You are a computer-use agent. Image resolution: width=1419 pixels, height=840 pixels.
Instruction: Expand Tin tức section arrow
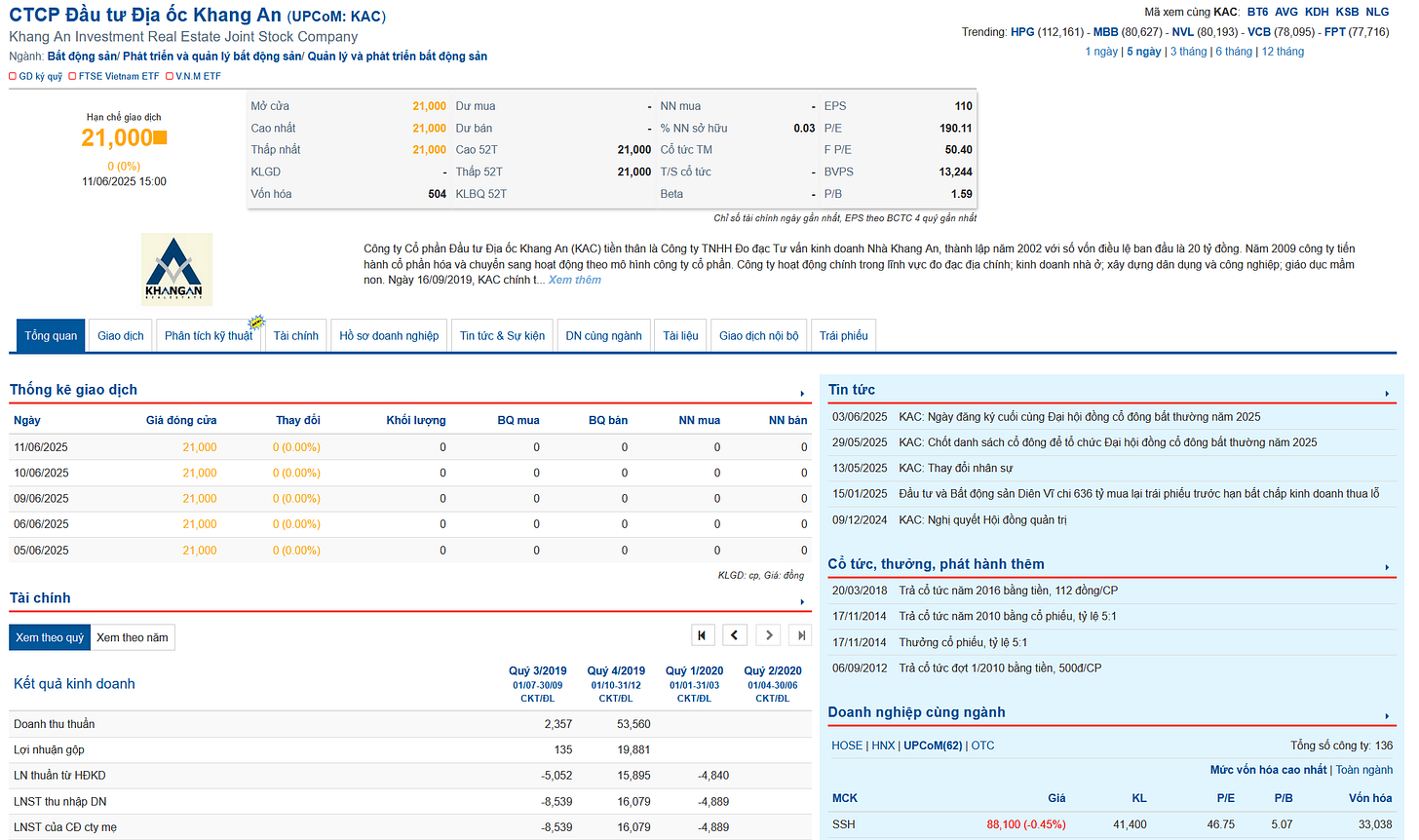point(1387,394)
